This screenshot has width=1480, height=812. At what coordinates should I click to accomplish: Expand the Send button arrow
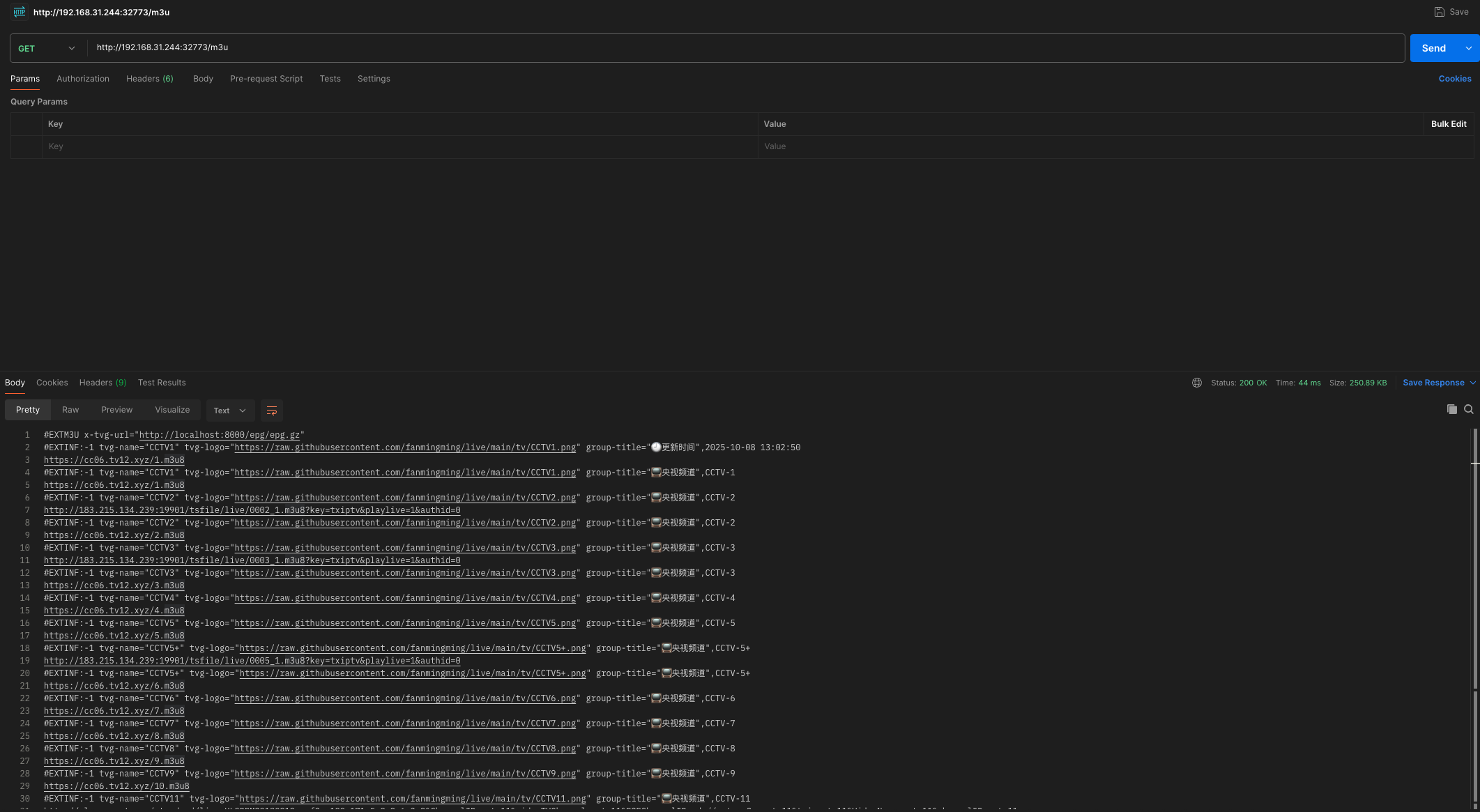[1469, 48]
